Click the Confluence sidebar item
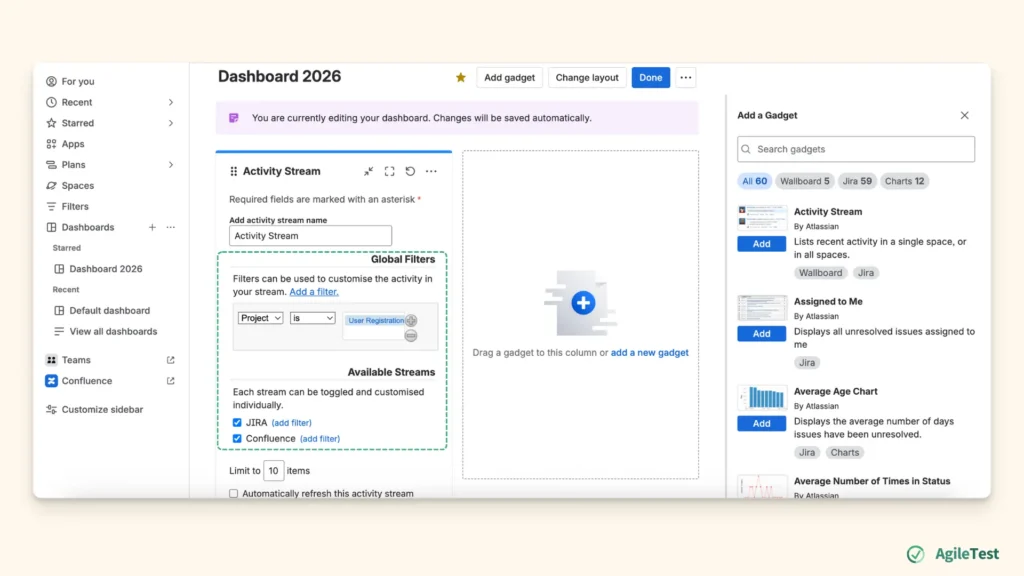1024x576 pixels. 87,381
